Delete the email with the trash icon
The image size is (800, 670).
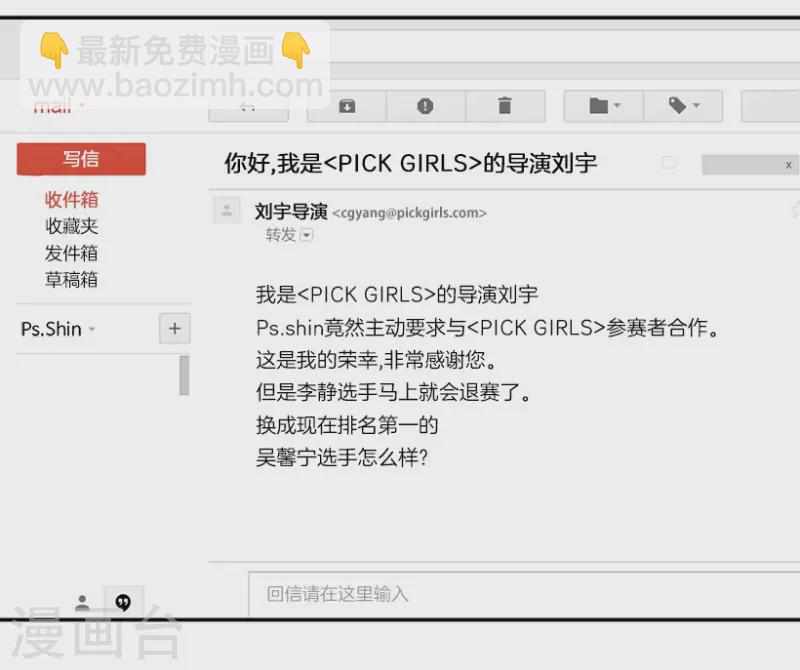coord(504,106)
